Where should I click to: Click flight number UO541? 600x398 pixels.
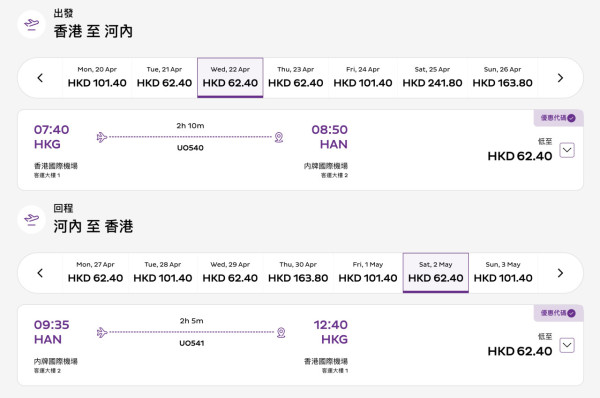click(x=192, y=343)
